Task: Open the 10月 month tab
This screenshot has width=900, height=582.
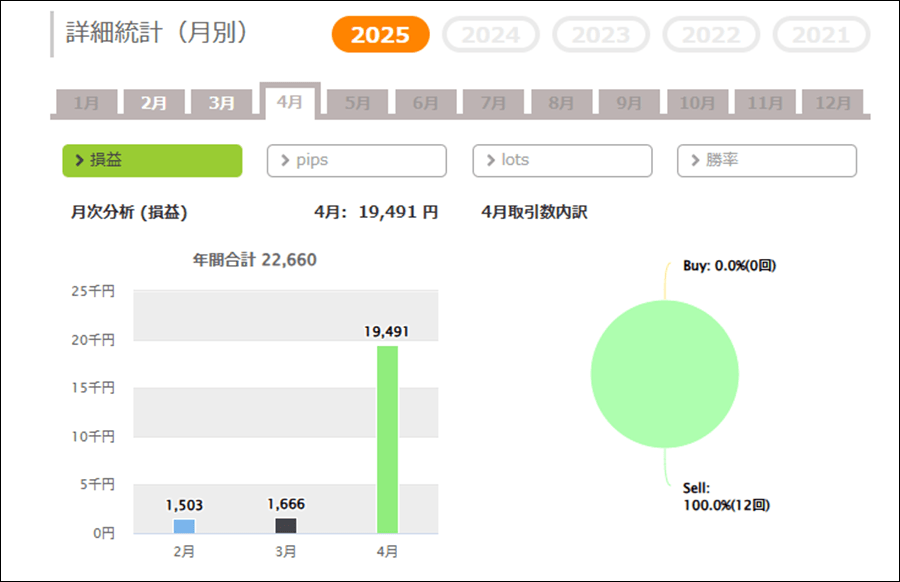Action: [x=697, y=102]
